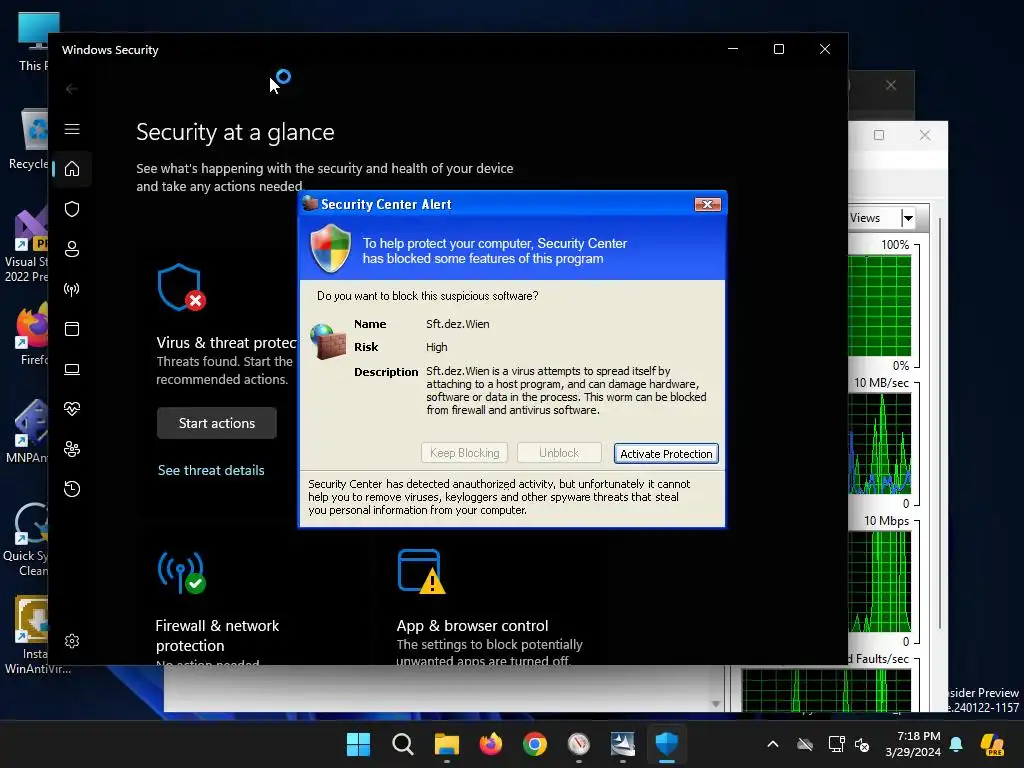This screenshot has width=1024, height=768.
Task: Click the Views menu in background window
Action: (865, 218)
